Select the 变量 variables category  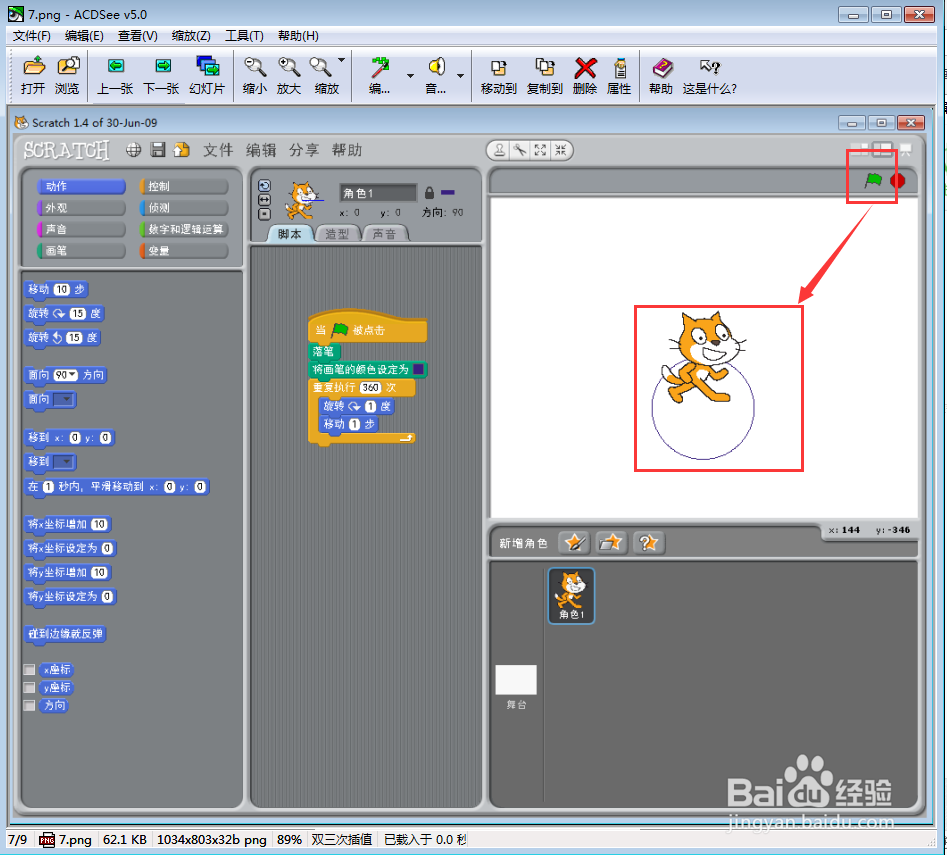pyautogui.click(x=184, y=251)
